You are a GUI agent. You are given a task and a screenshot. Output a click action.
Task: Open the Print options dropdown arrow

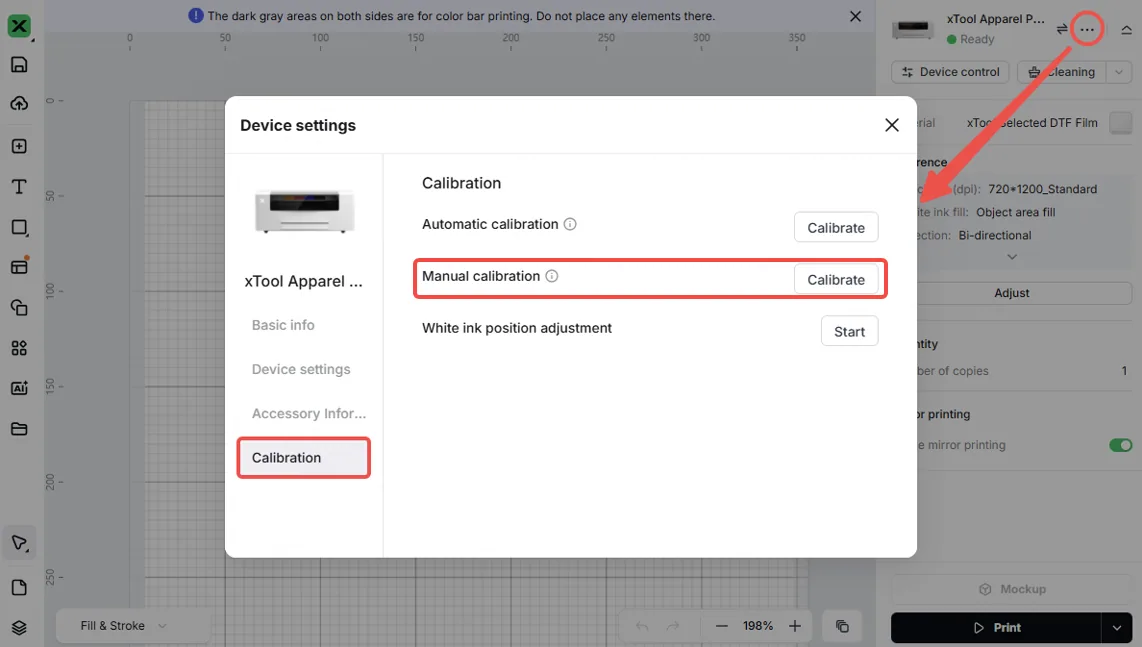[x=1117, y=627]
